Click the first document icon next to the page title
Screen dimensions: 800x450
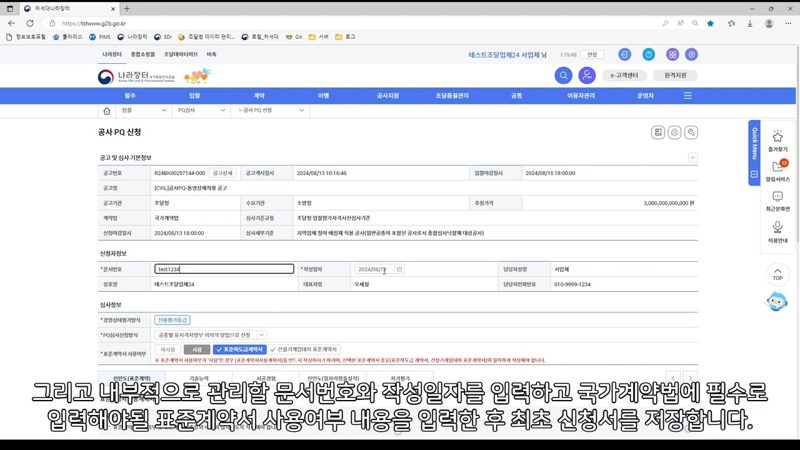coord(658,133)
